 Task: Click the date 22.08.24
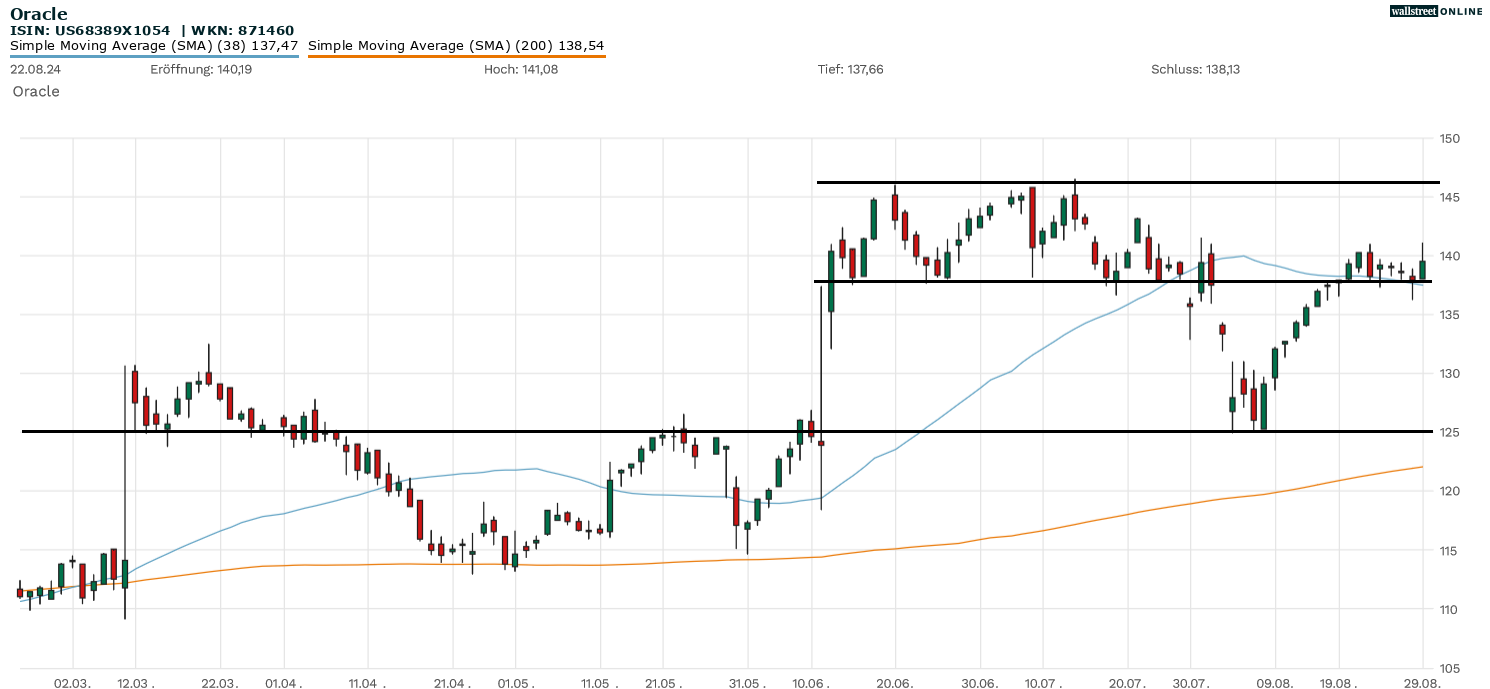point(34,69)
